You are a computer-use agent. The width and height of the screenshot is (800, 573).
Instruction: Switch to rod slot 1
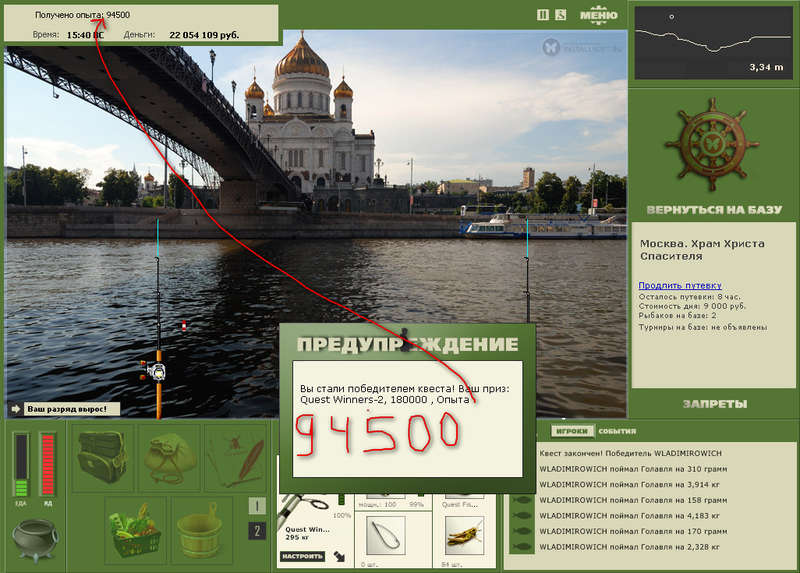click(257, 506)
